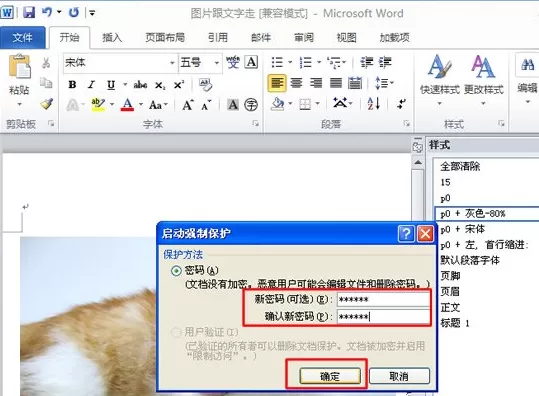Switch to the Mailings (邮件) tab
The image size is (539, 396).
[x=261, y=37]
